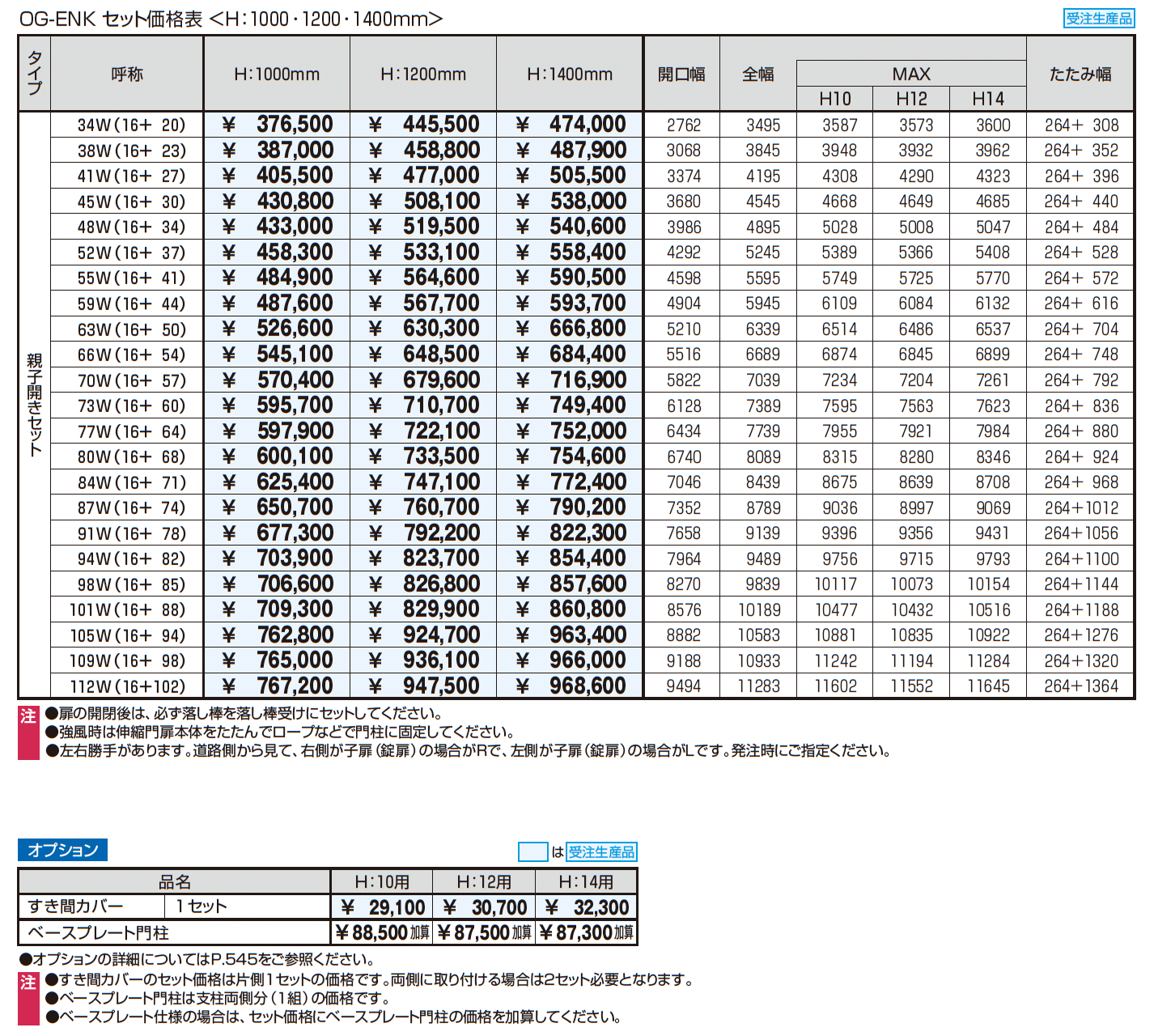Click the オプション section heading
1154x1036 pixels.
tap(62, 850)
